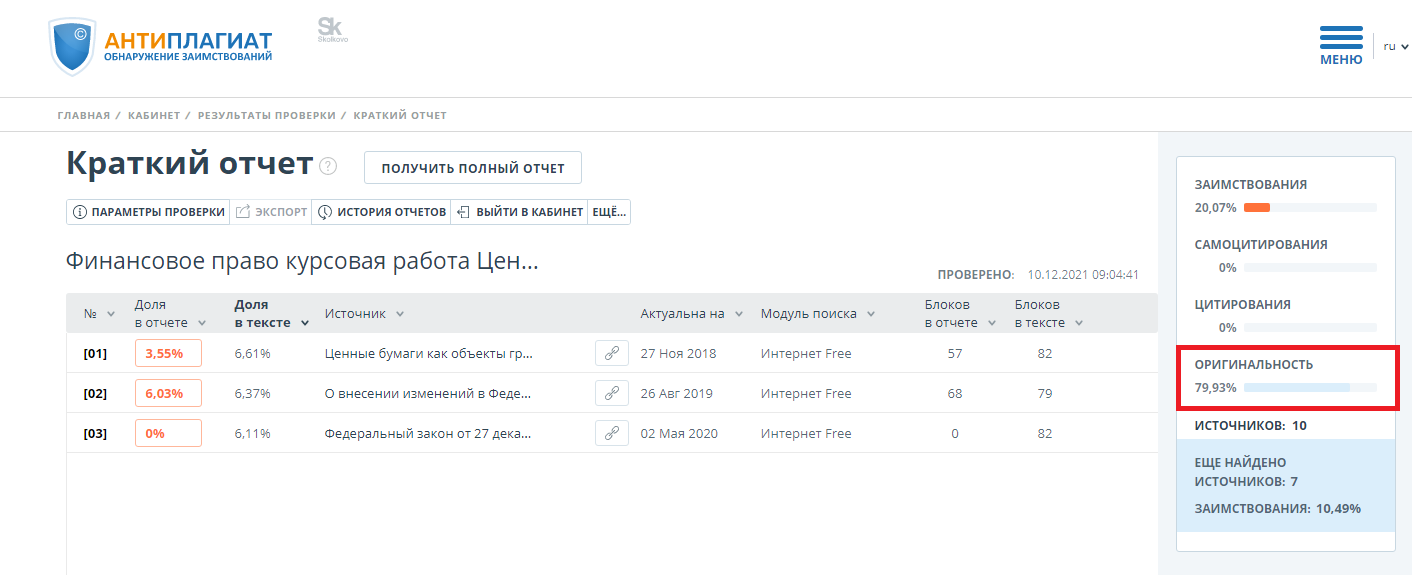Click date 26 Авг 2019
Viewport: 1412px width, 575px height.
click(677, 394)
